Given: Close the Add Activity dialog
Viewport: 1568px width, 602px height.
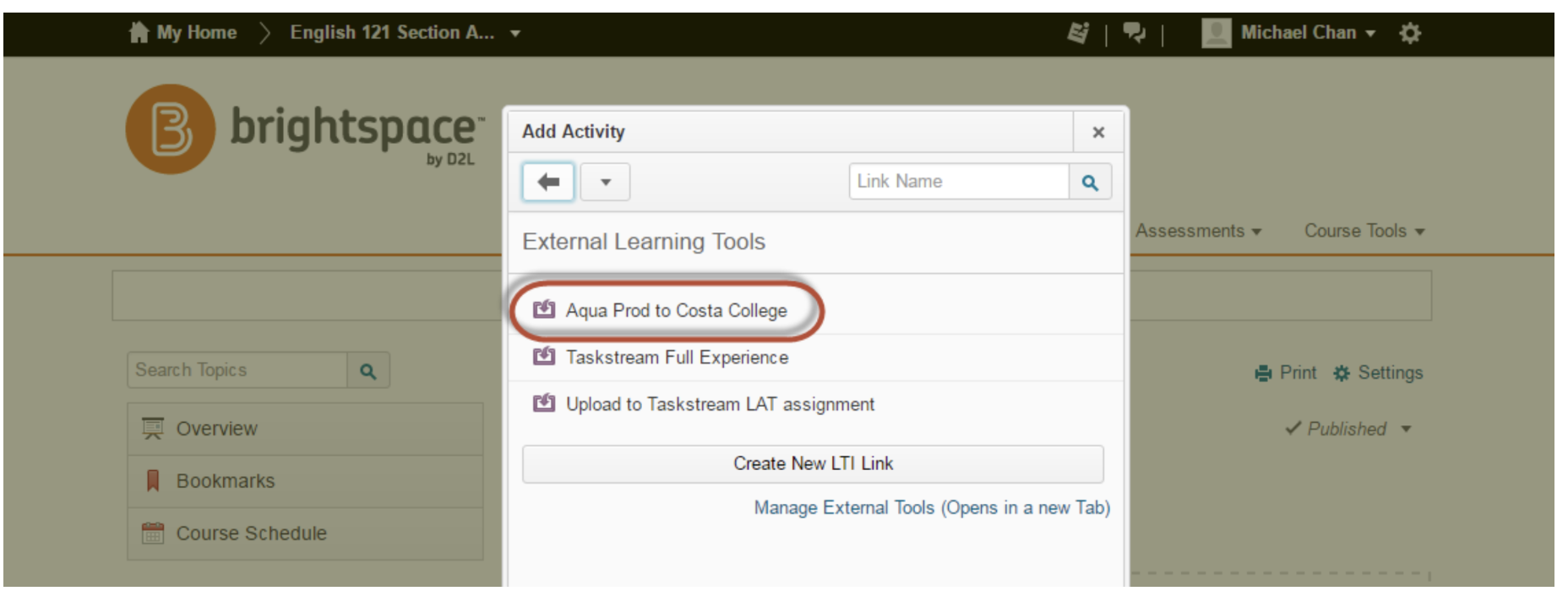Looking at the screenshot, I should (1098, 132).
